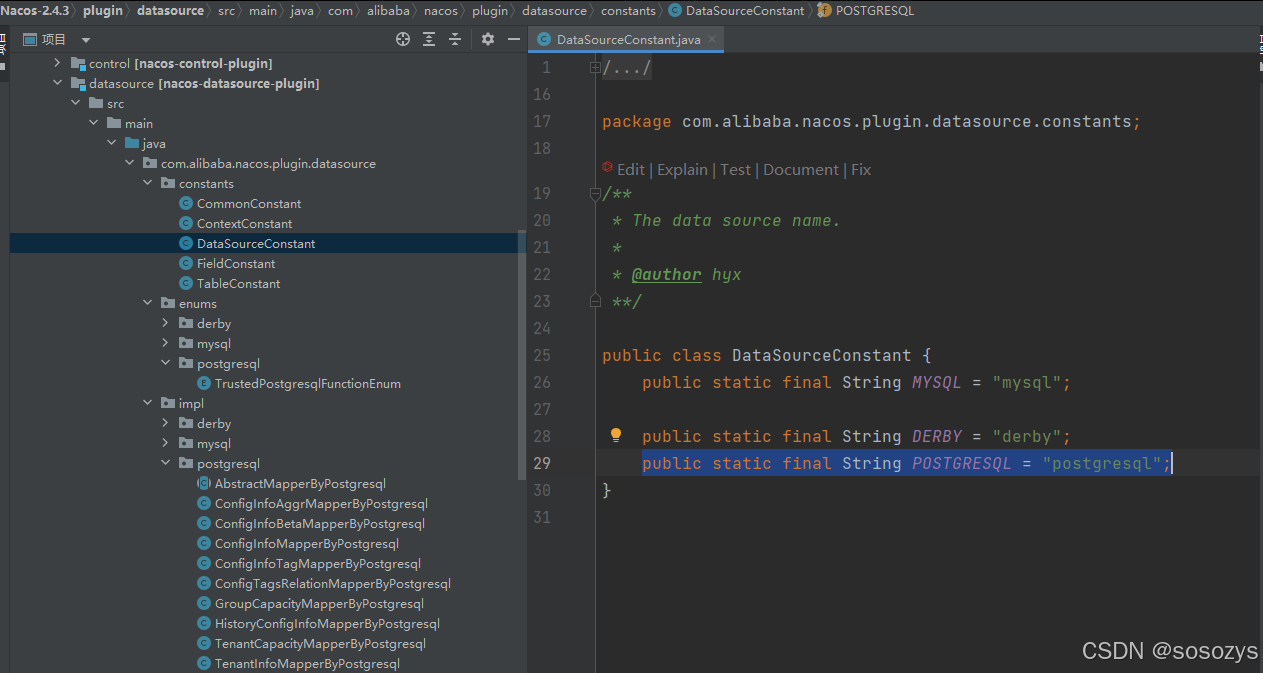Viewport: 1263px width, 673px height.
Task: Collapse the constants package node
Action: [147, 183]
